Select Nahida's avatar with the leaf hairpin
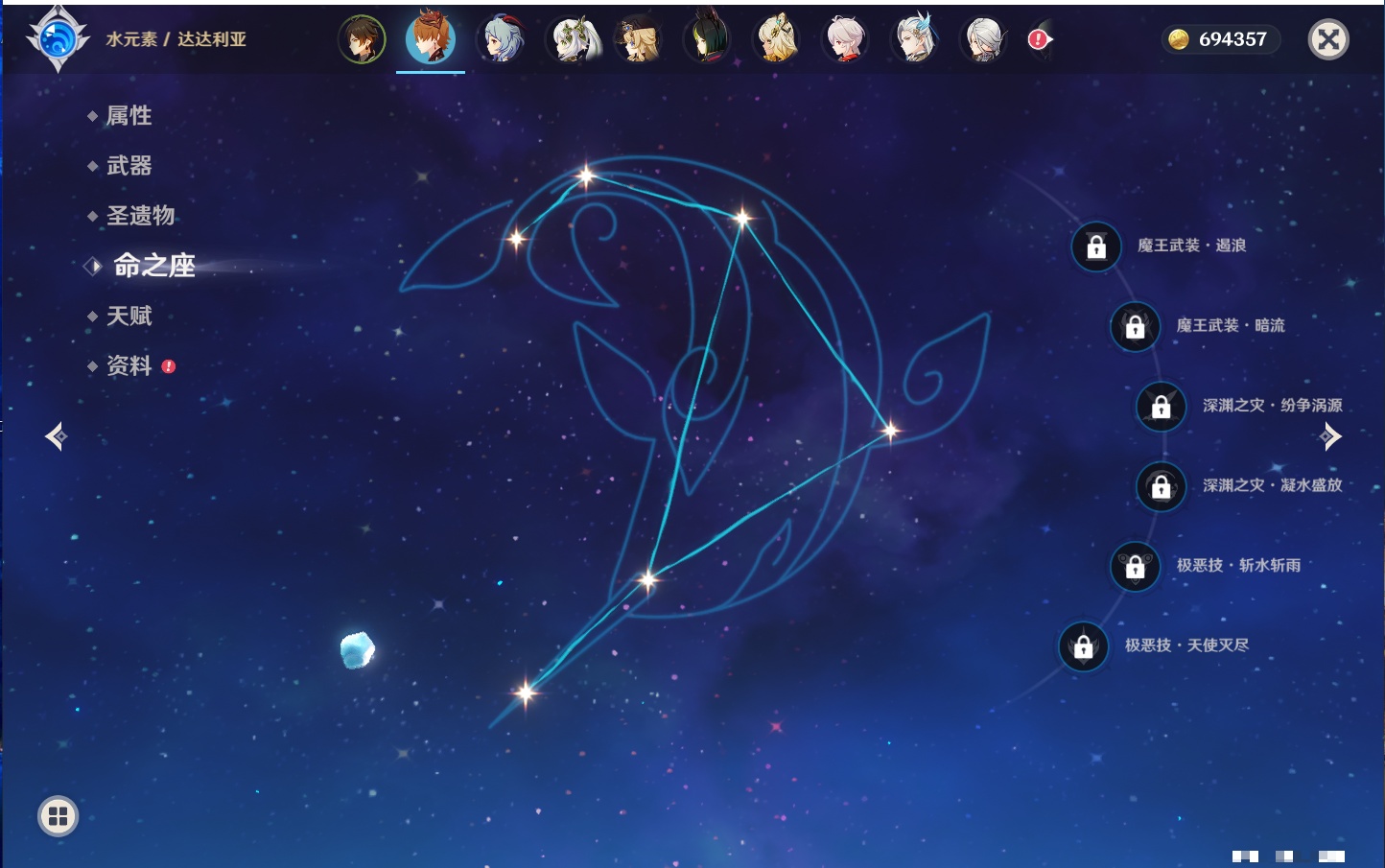1385x868 pixels. 572,40
